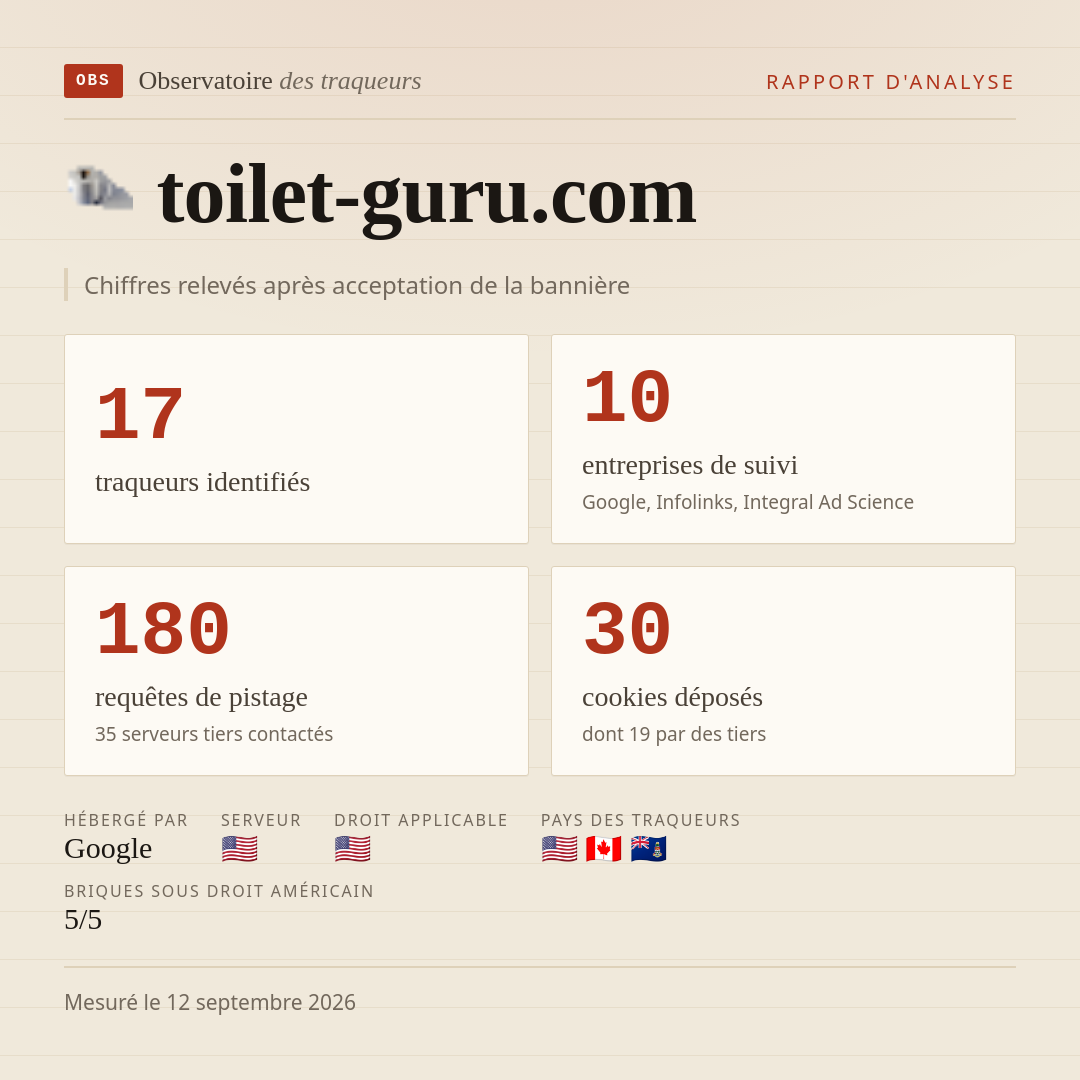Click the US flag under Pays des traqueurs

559,849
